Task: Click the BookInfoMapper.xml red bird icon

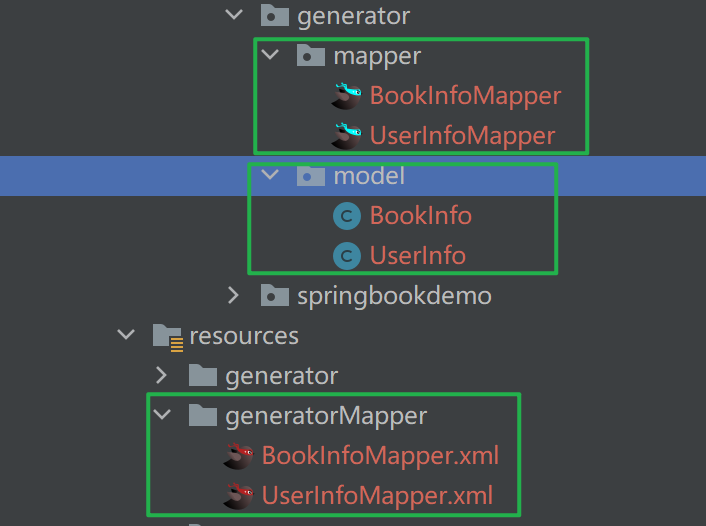Action: [239, 456]
